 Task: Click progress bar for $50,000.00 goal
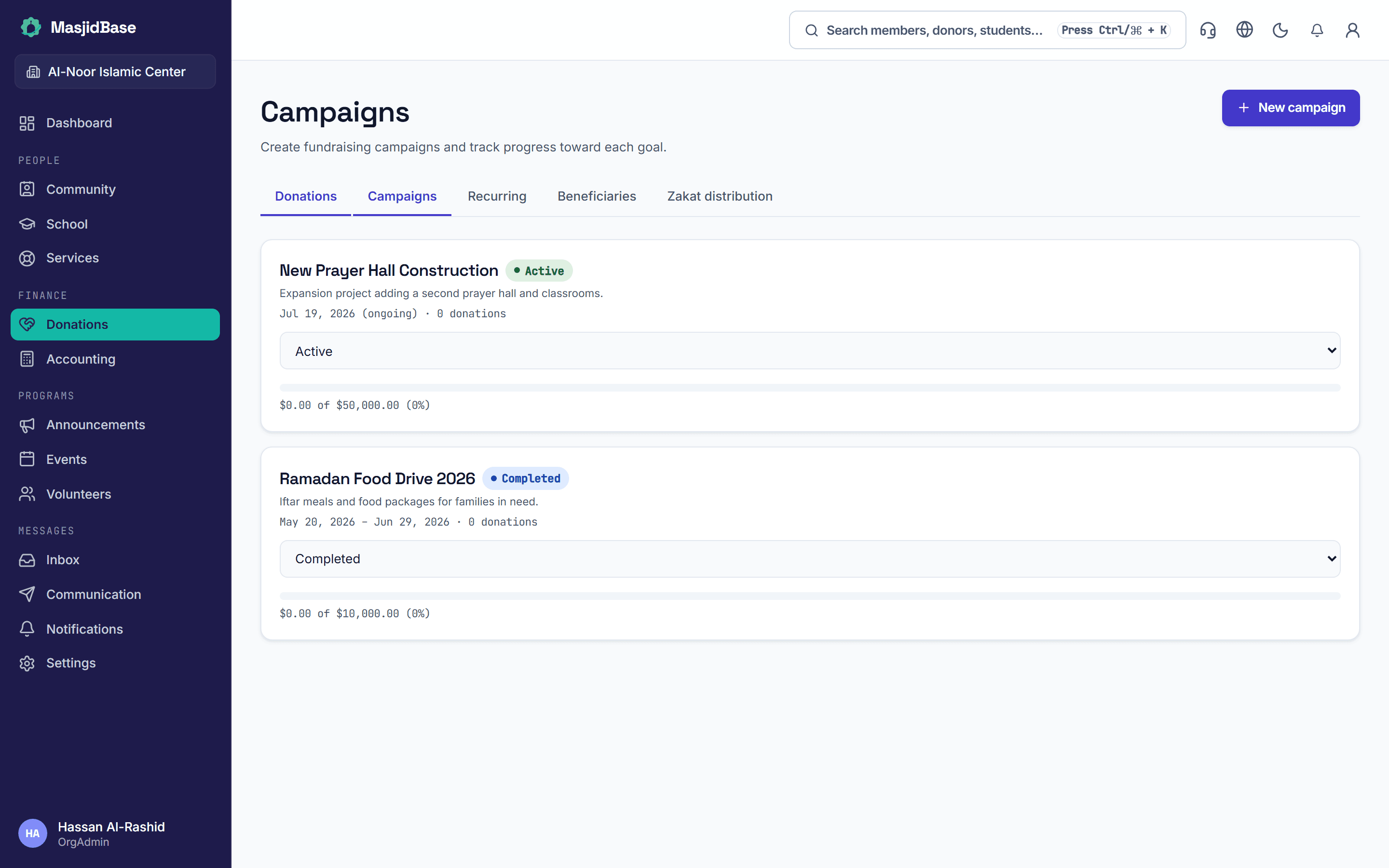[x=809, y=388]
